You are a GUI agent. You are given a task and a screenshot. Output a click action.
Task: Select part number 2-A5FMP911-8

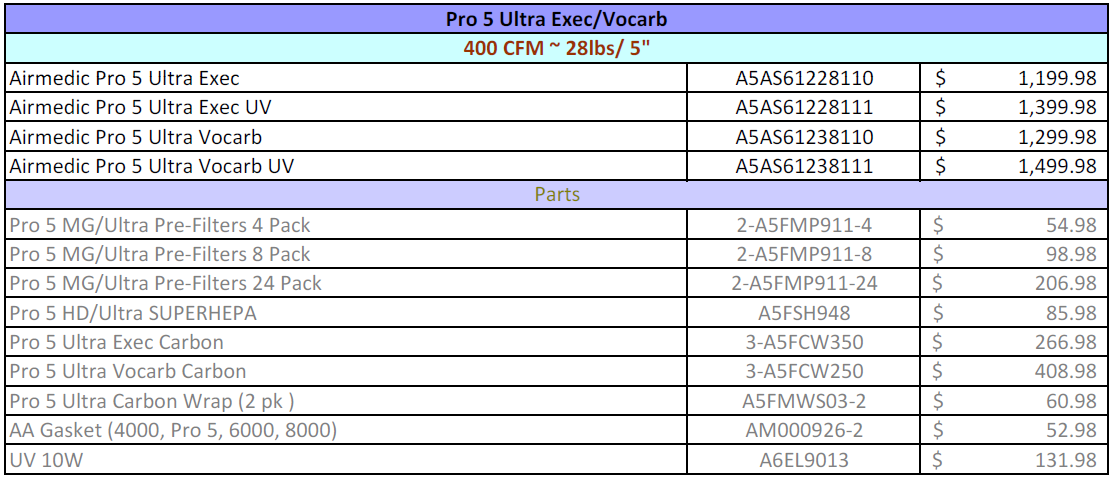click(804, 254)
